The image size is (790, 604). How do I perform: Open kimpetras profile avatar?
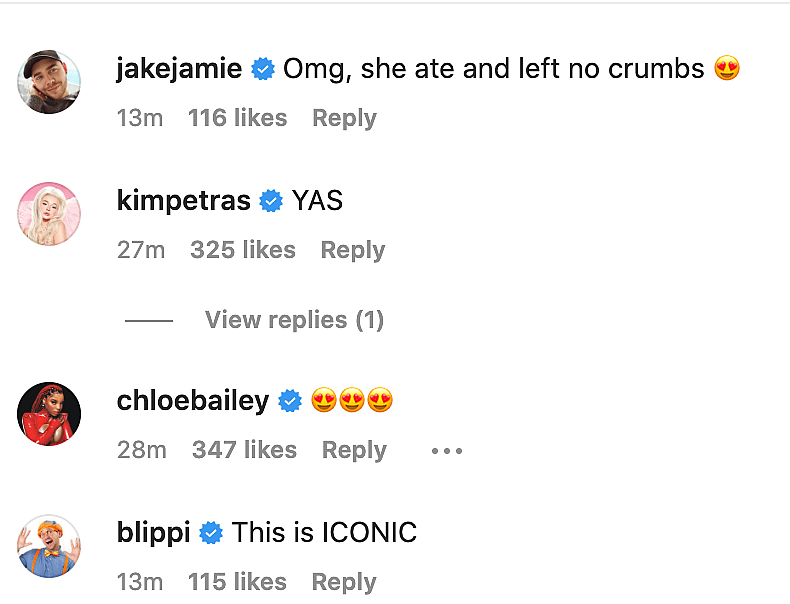point(49,214)
